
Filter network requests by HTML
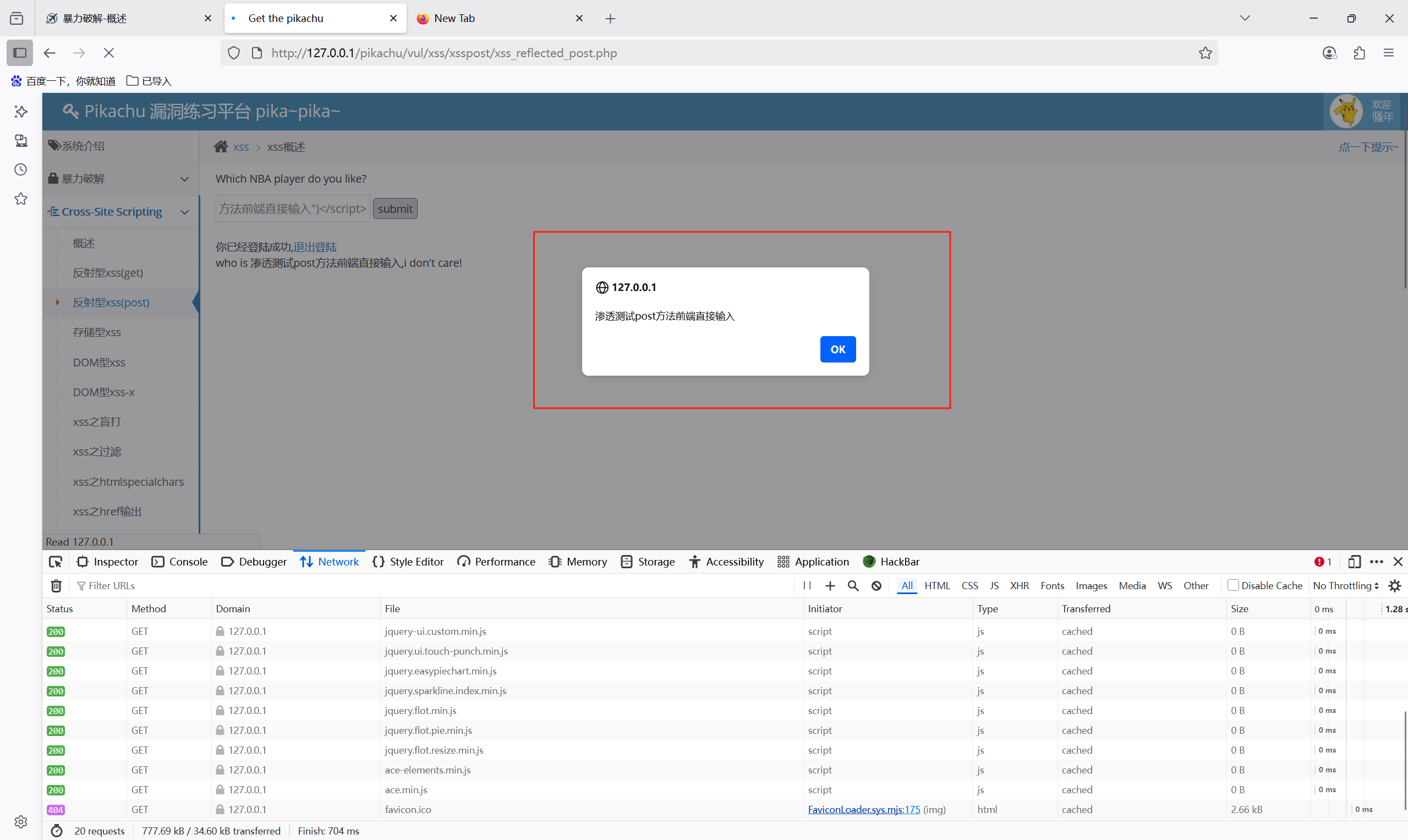[x=937, y=586]
